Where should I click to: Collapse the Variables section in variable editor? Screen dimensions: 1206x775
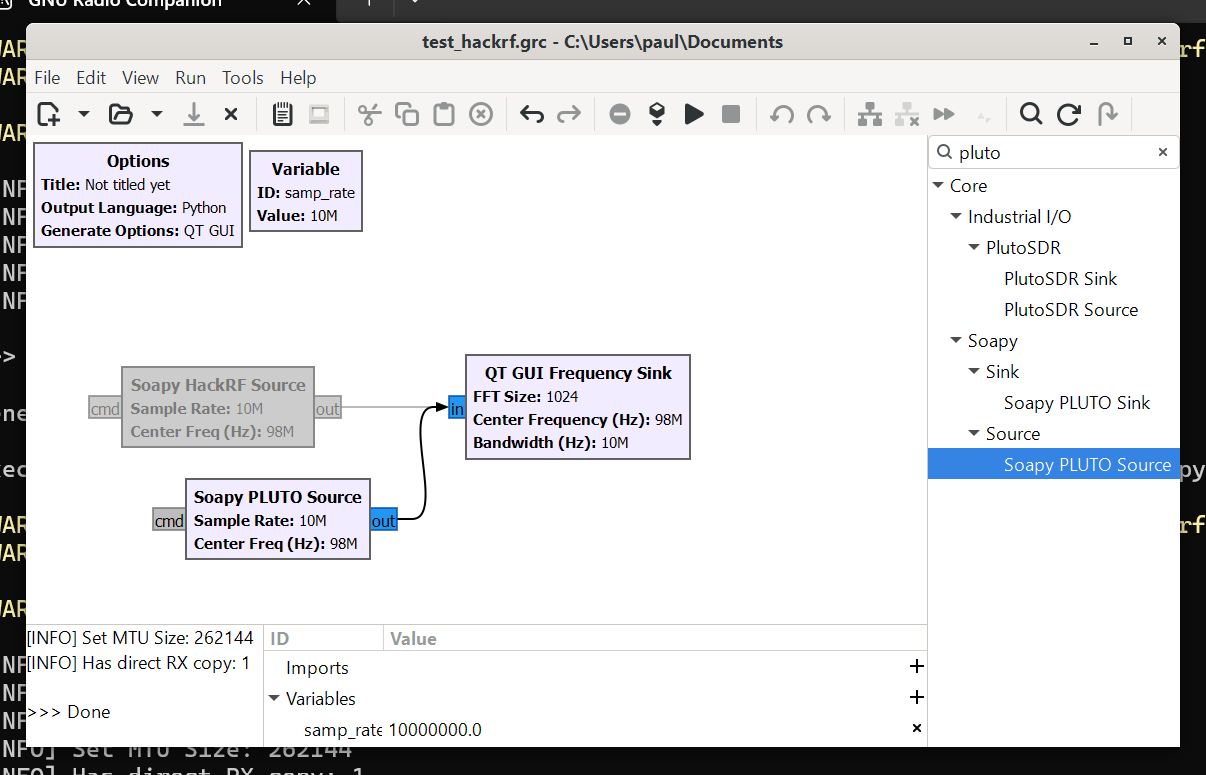pyautogui.click(x=274, y=698)
